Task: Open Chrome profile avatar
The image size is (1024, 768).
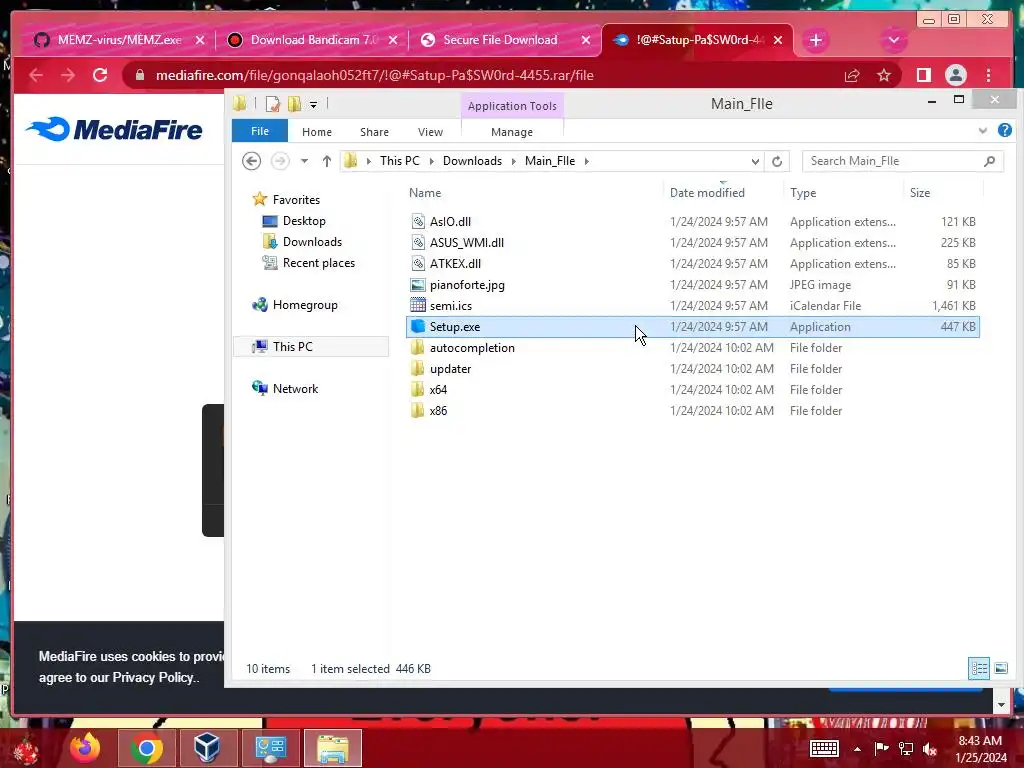Action: (955, 75)
